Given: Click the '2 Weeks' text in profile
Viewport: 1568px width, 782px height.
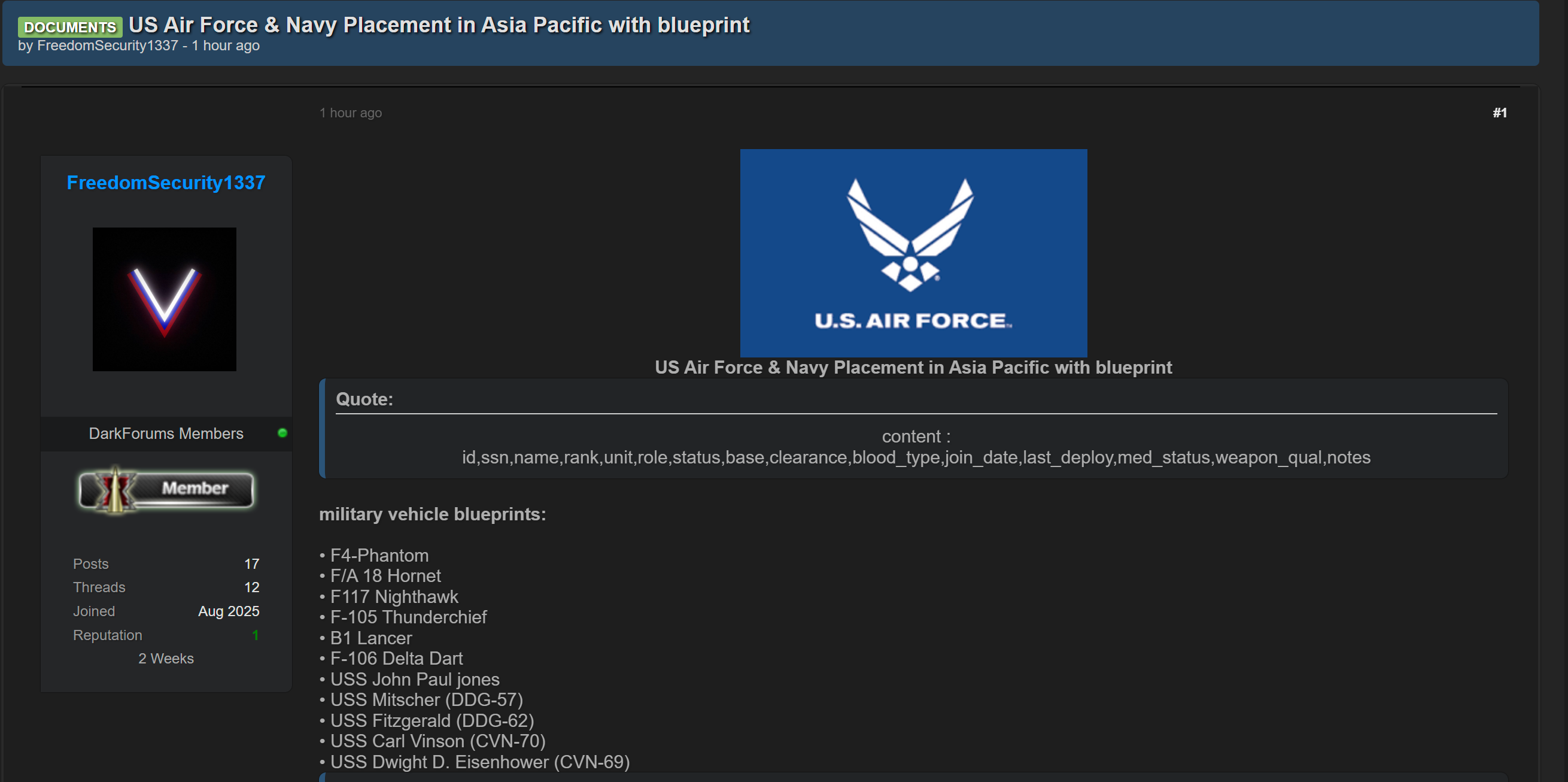Looking at the screenshot, I should pos(166,659).
